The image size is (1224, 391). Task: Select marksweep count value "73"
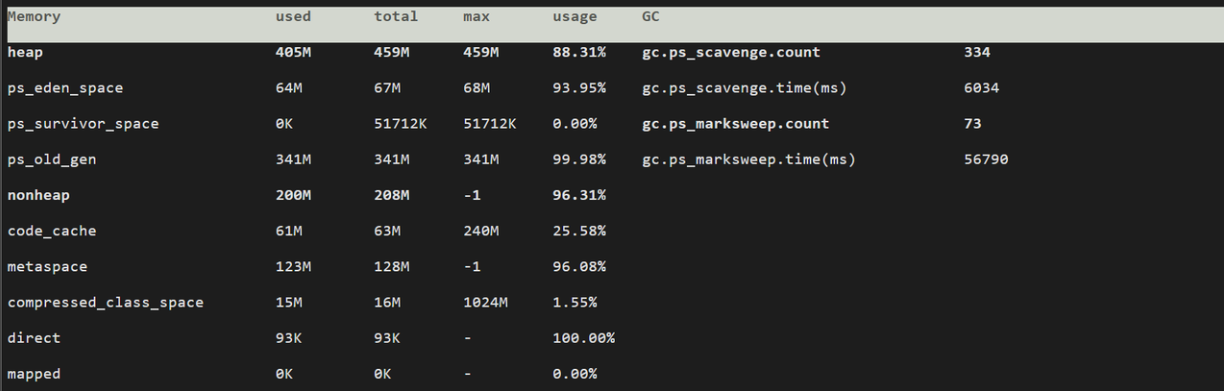[972, 125]
